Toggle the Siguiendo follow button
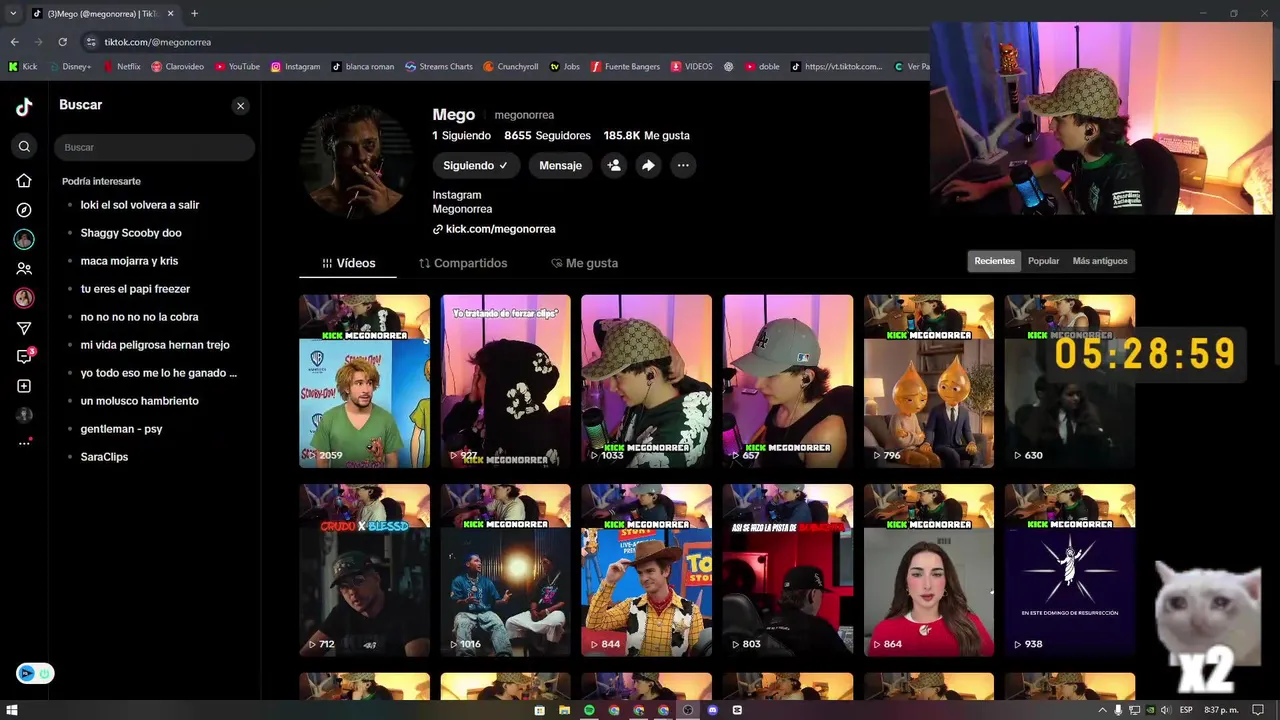Viewport: 1280px width, 720px height. [476, 166]
